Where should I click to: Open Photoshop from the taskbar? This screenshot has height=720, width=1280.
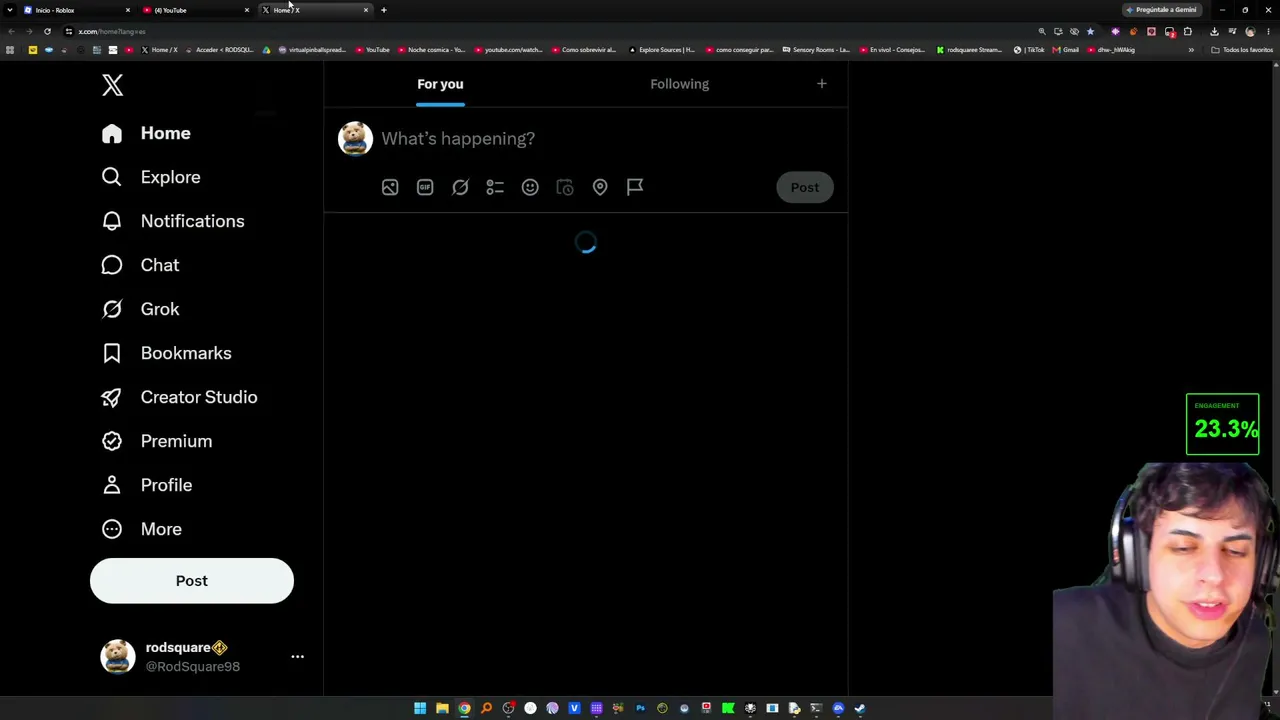click(x=640, y=708)
